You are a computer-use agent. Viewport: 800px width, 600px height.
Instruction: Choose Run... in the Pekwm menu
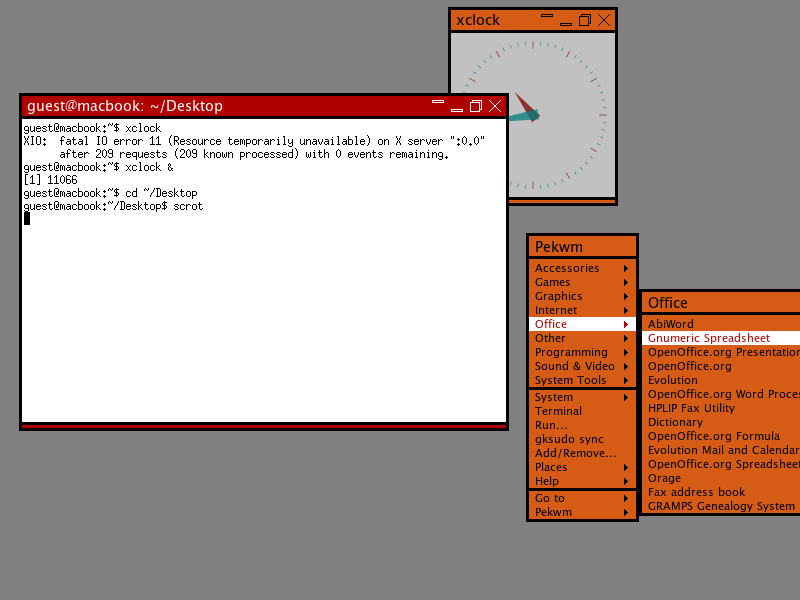pyautogui.click(x=582, y=425)
